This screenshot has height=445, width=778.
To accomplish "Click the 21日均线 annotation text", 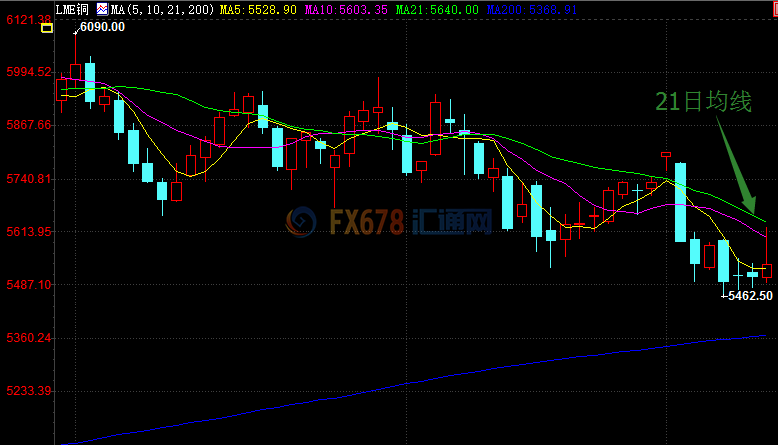I will (x=703, y=101).
